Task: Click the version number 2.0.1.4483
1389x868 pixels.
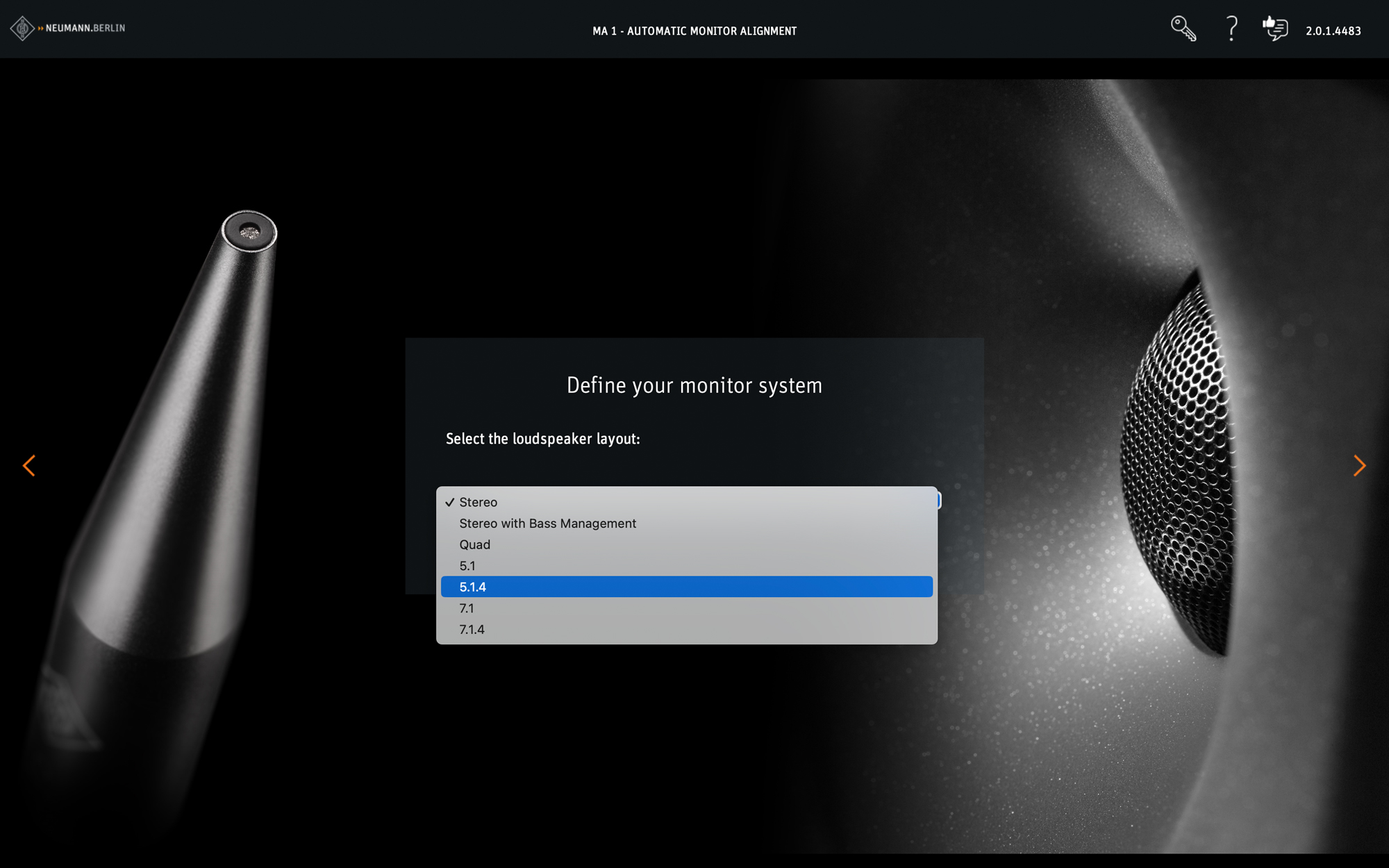Action: pos(1333,31)
